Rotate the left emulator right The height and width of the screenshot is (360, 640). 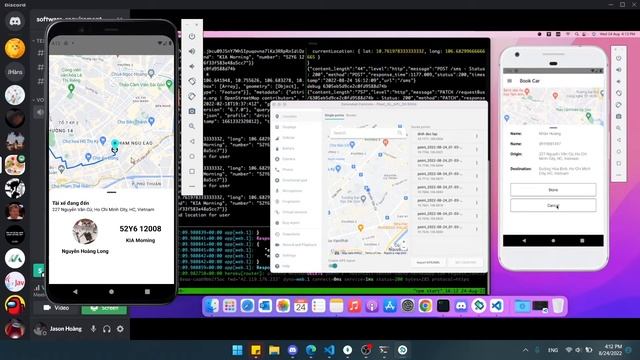192,96
